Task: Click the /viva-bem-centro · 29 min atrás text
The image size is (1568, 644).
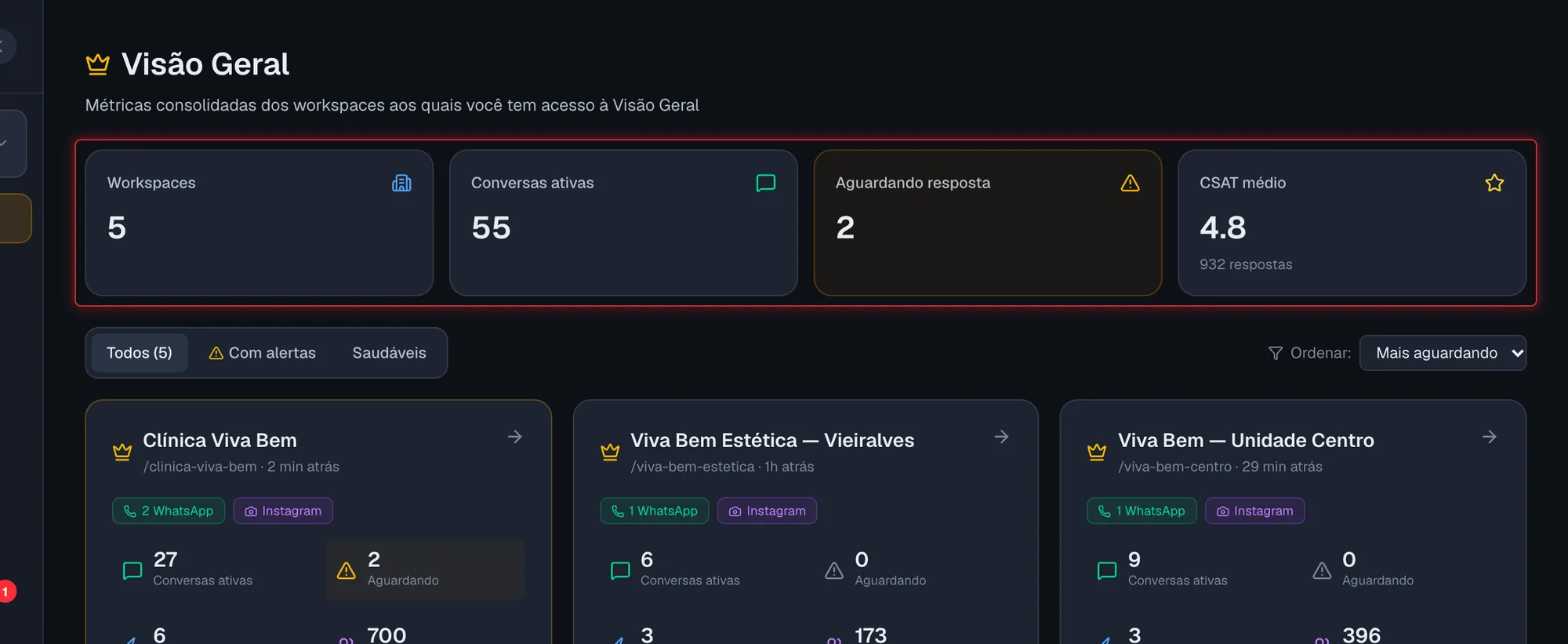Action: pyautogui.click(x=1220, y=467)
